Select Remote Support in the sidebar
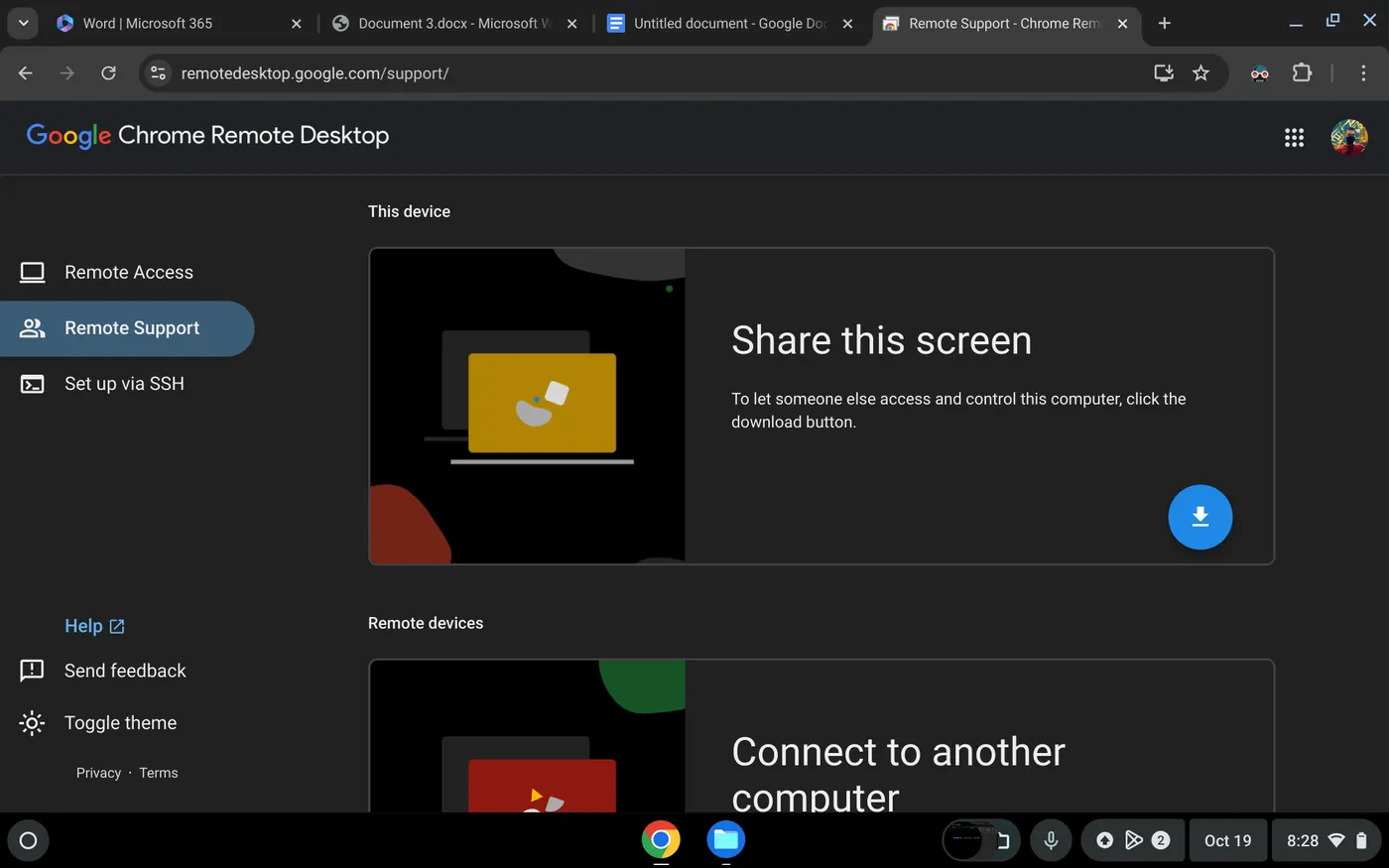1389x868 pixels. 127,328
